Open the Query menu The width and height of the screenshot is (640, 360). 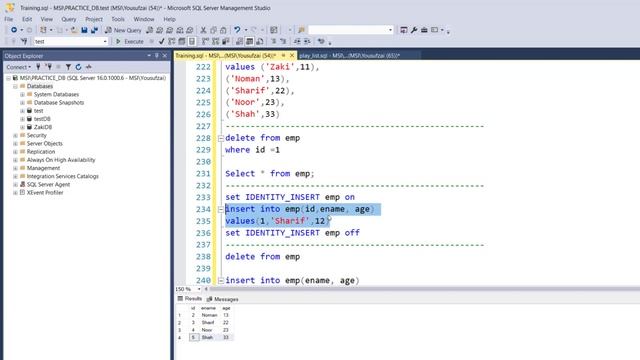(69, 19)
